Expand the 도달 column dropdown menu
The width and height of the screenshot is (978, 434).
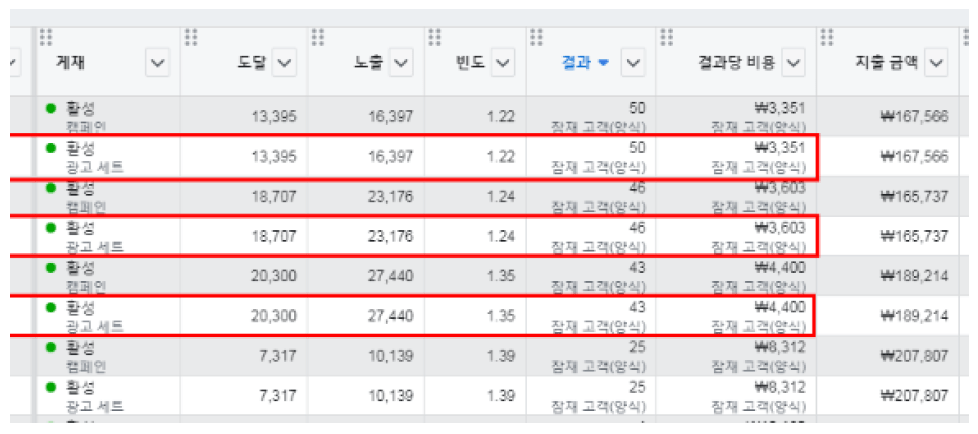284,64
